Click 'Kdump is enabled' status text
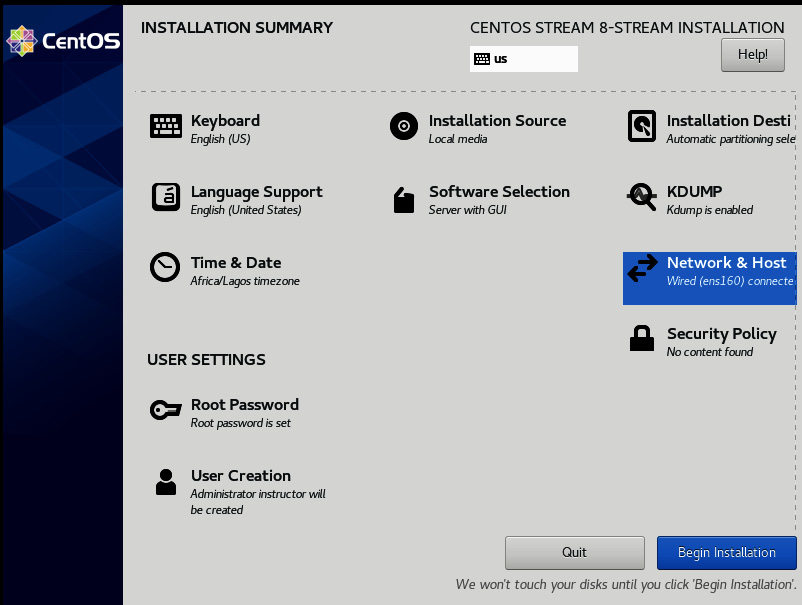802x605 pixels. pos(709,210)
